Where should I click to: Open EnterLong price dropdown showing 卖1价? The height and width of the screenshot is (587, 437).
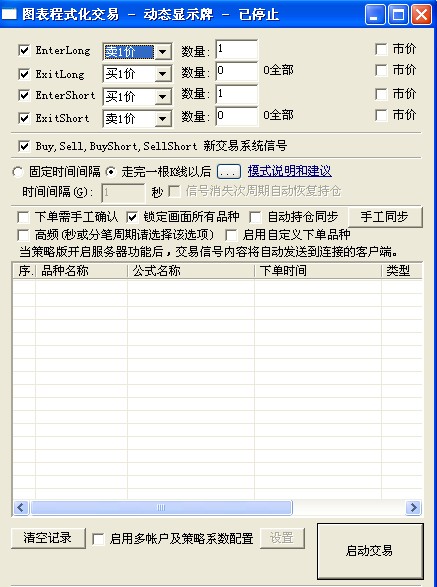click(163, 52)
